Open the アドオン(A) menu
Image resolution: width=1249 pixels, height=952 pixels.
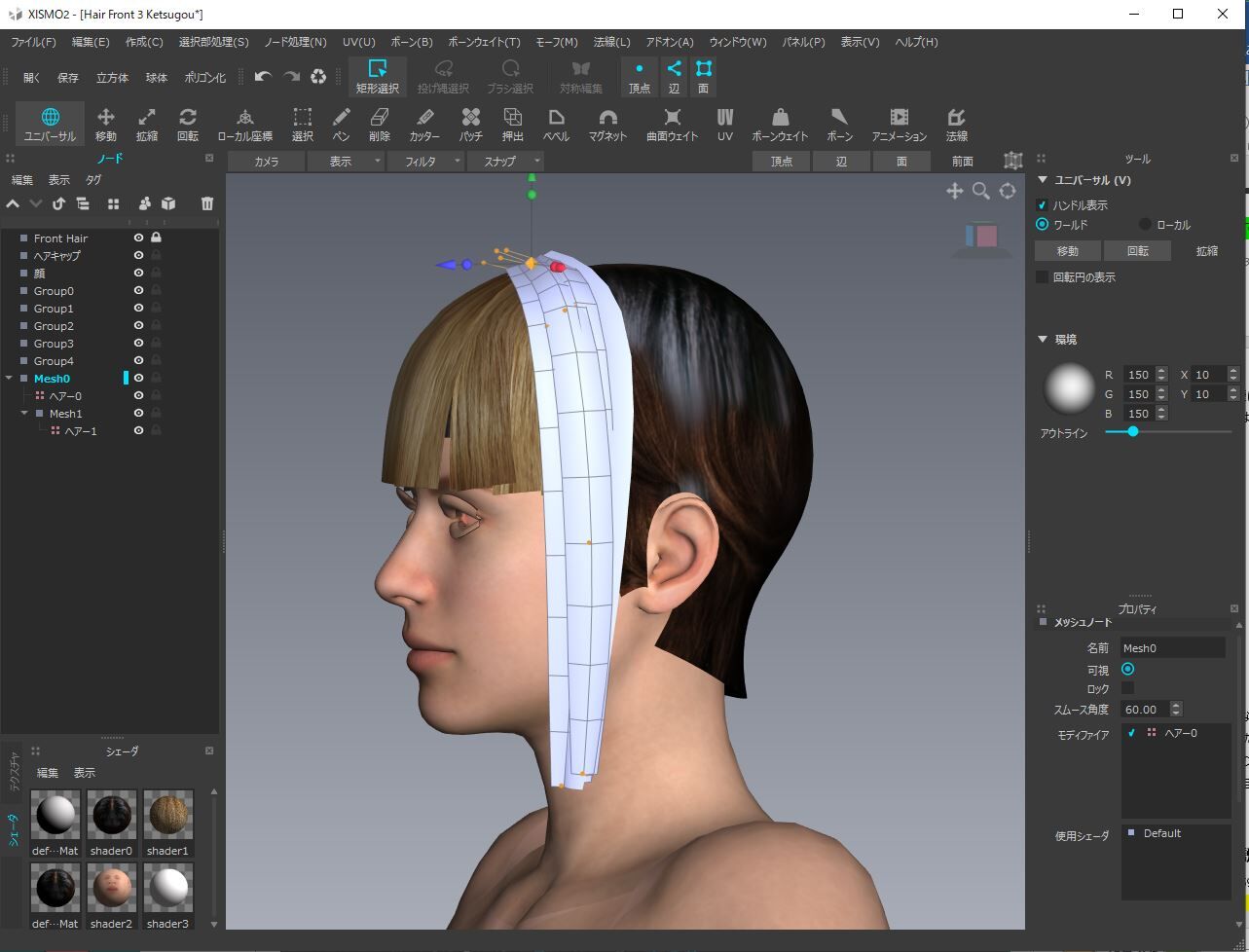coord(670,42)
